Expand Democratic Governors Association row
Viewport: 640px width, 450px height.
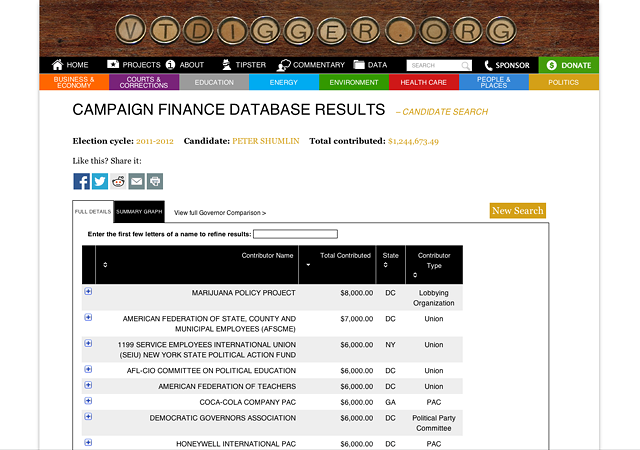click(88, 417)
